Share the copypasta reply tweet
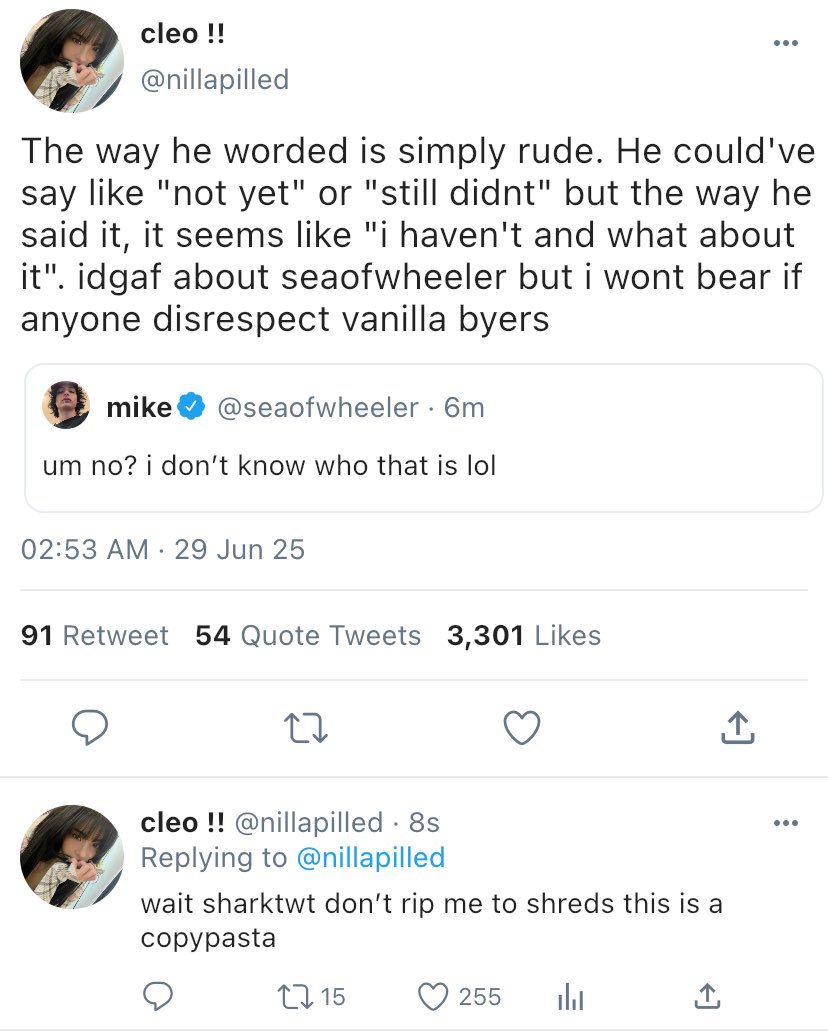 point(708,996)
